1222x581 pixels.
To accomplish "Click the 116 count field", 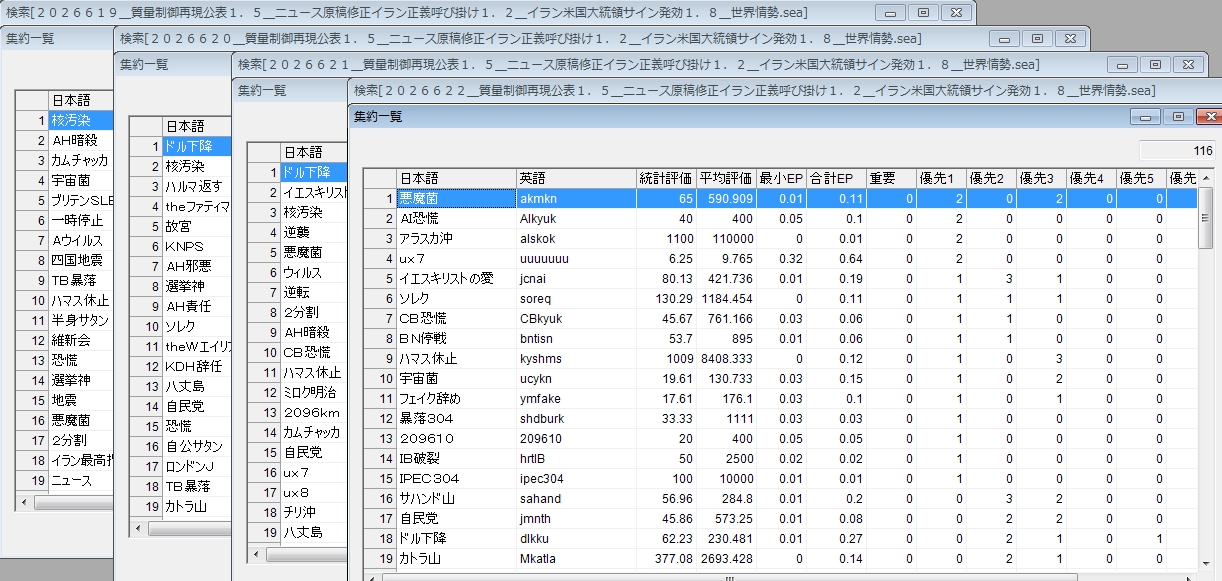I will pos(1178,151).
